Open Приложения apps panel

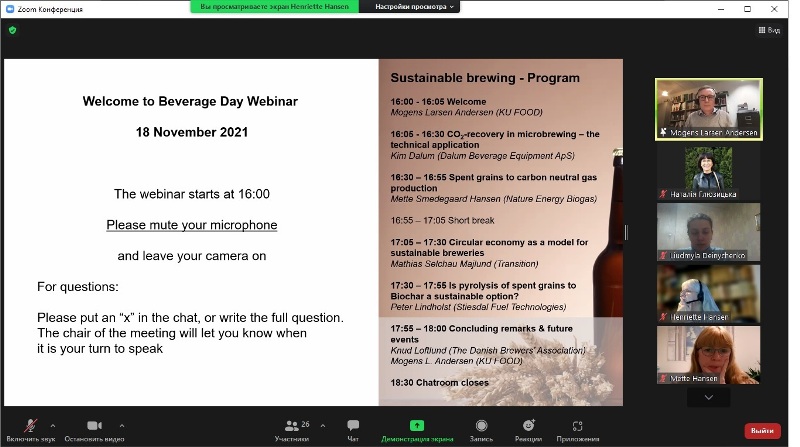(578, 431)
